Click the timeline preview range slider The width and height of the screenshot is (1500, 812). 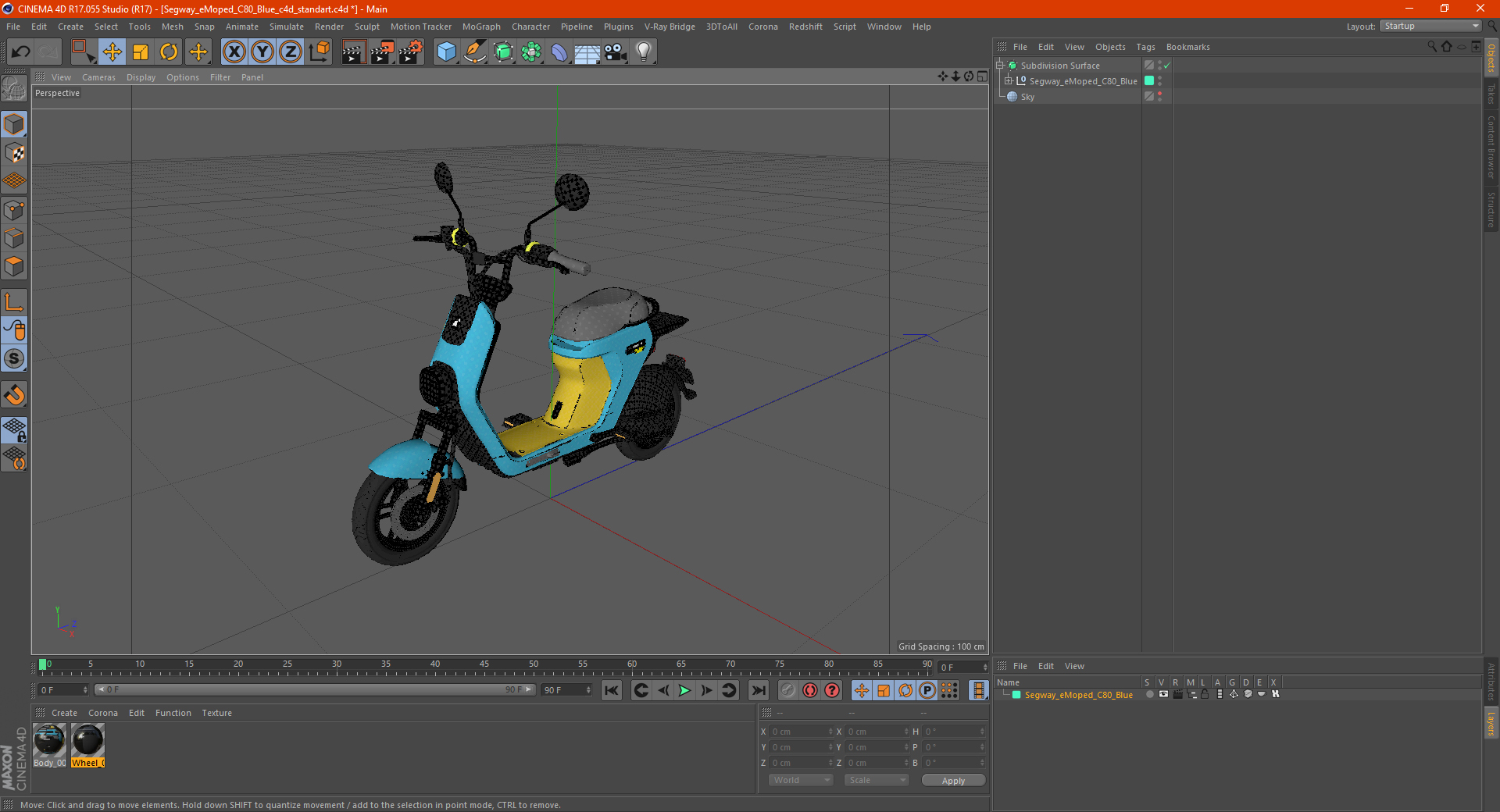click(x=315, y=689)
